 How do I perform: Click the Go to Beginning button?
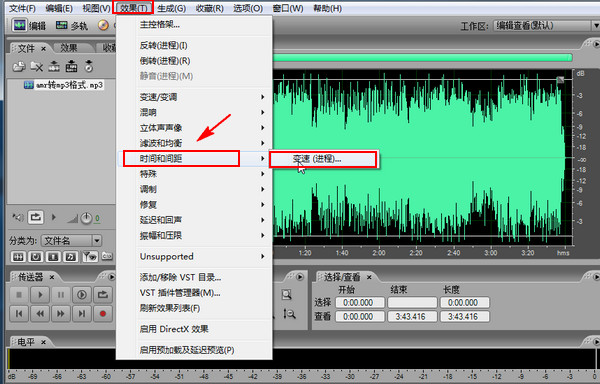(19, 314)
